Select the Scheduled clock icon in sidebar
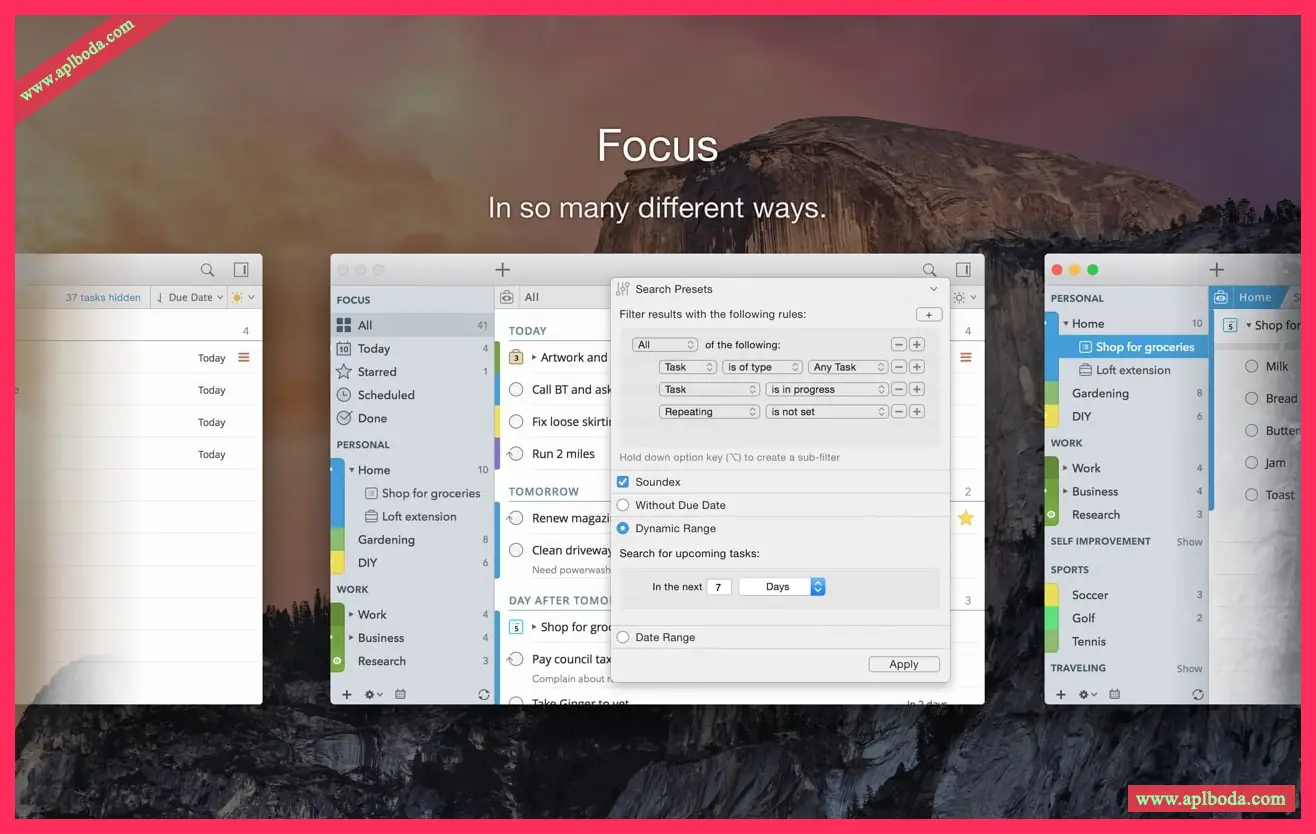The height and width of the screenshot is (834, 1316). [x=344, y=395]
